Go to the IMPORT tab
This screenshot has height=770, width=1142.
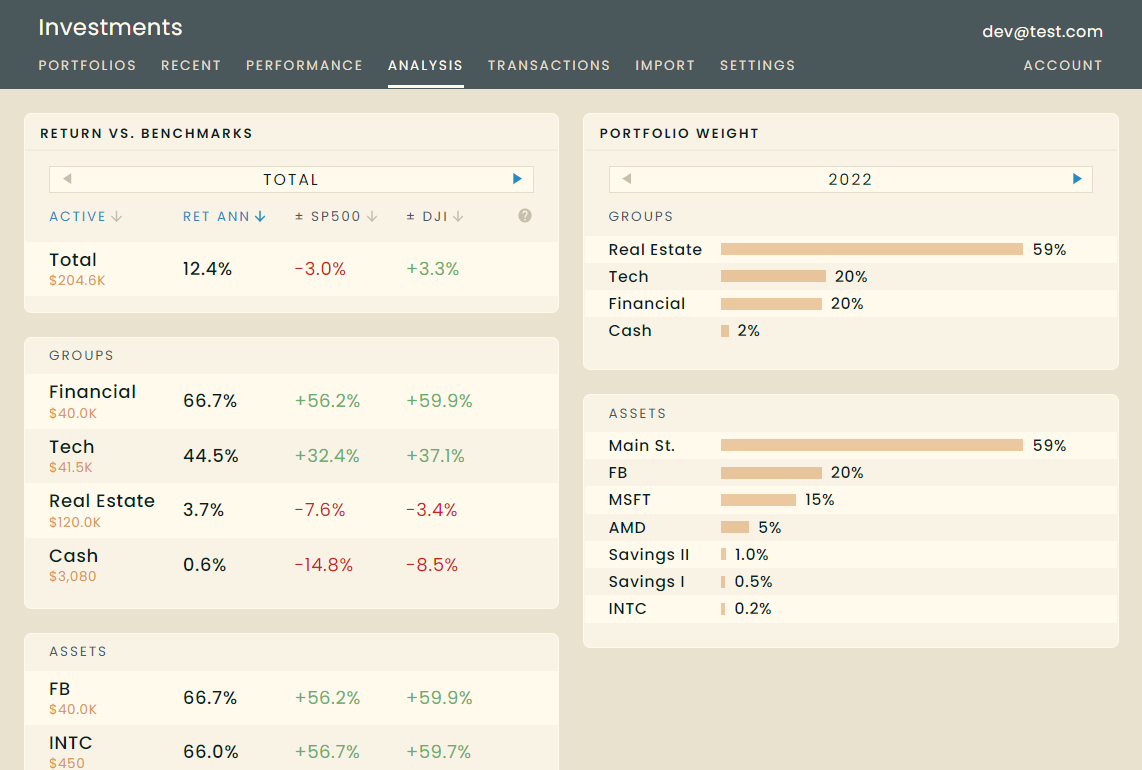(665, 66)
